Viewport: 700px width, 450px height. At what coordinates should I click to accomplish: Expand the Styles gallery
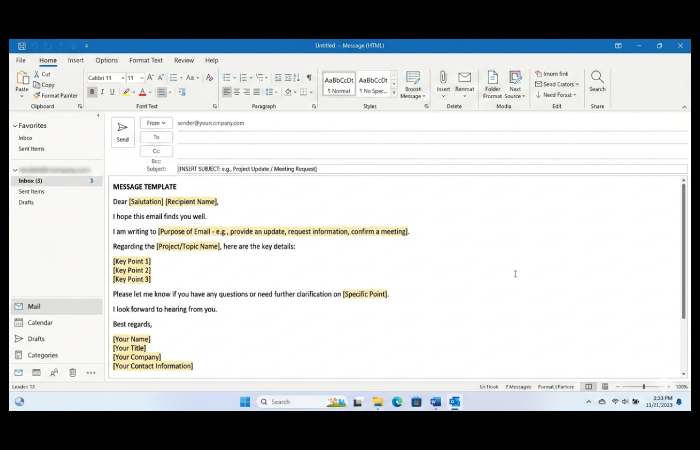pos(394,93)
